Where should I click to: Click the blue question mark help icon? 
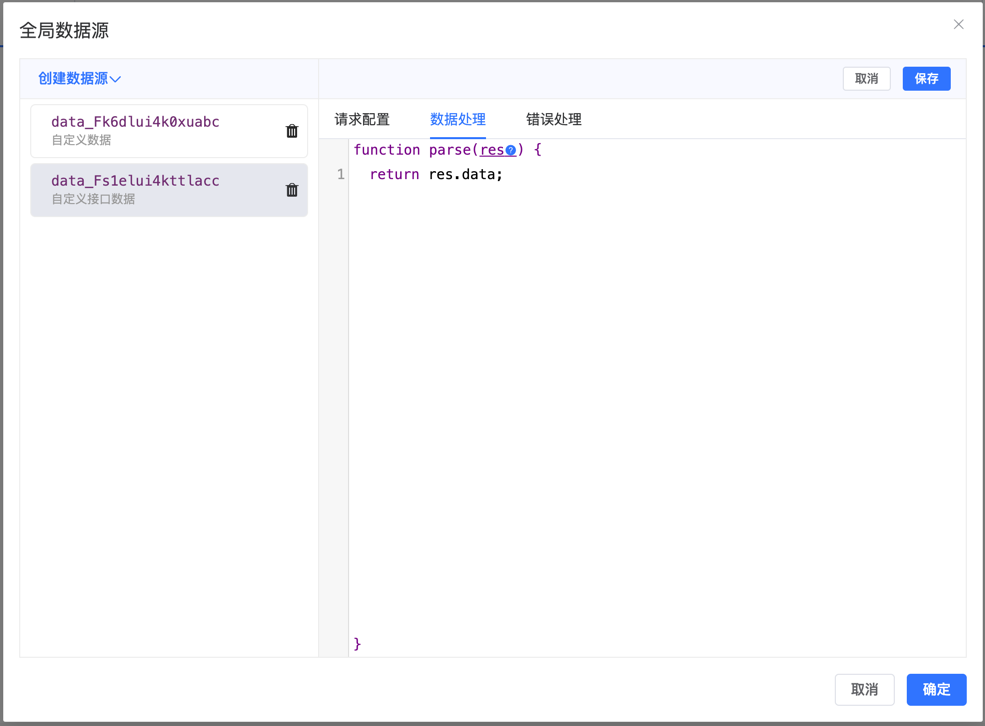pyautogui.click(x=511, y=151)
